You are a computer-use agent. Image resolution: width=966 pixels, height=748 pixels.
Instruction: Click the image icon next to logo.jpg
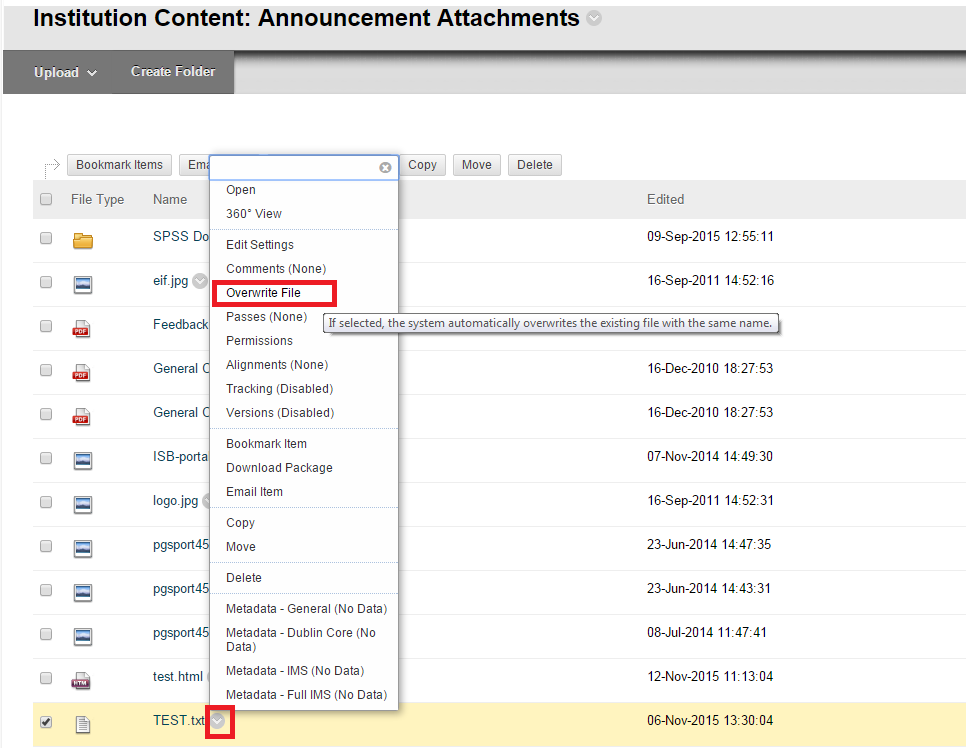click(83, 504)
